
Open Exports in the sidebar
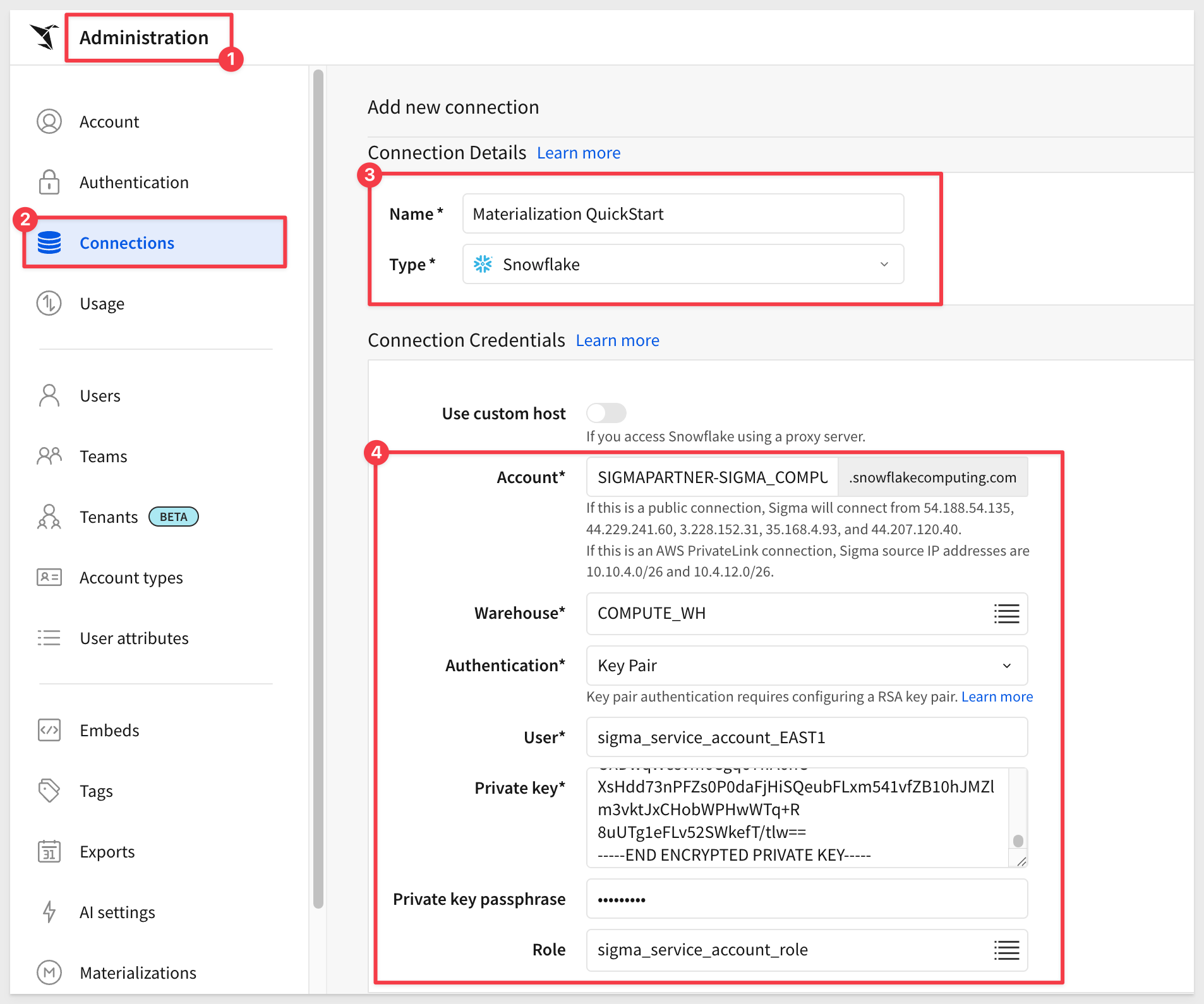pyautogui.click(x=107, y=852)
